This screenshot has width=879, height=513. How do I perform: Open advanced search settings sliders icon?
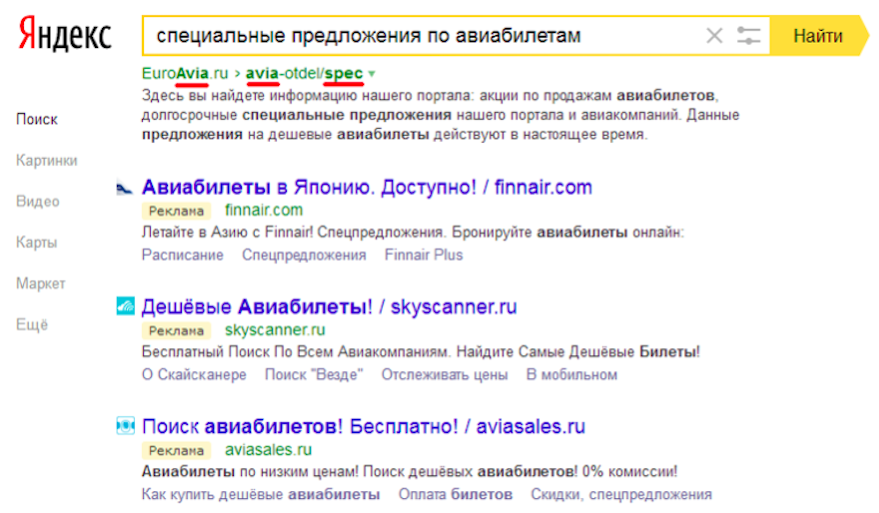748,36
